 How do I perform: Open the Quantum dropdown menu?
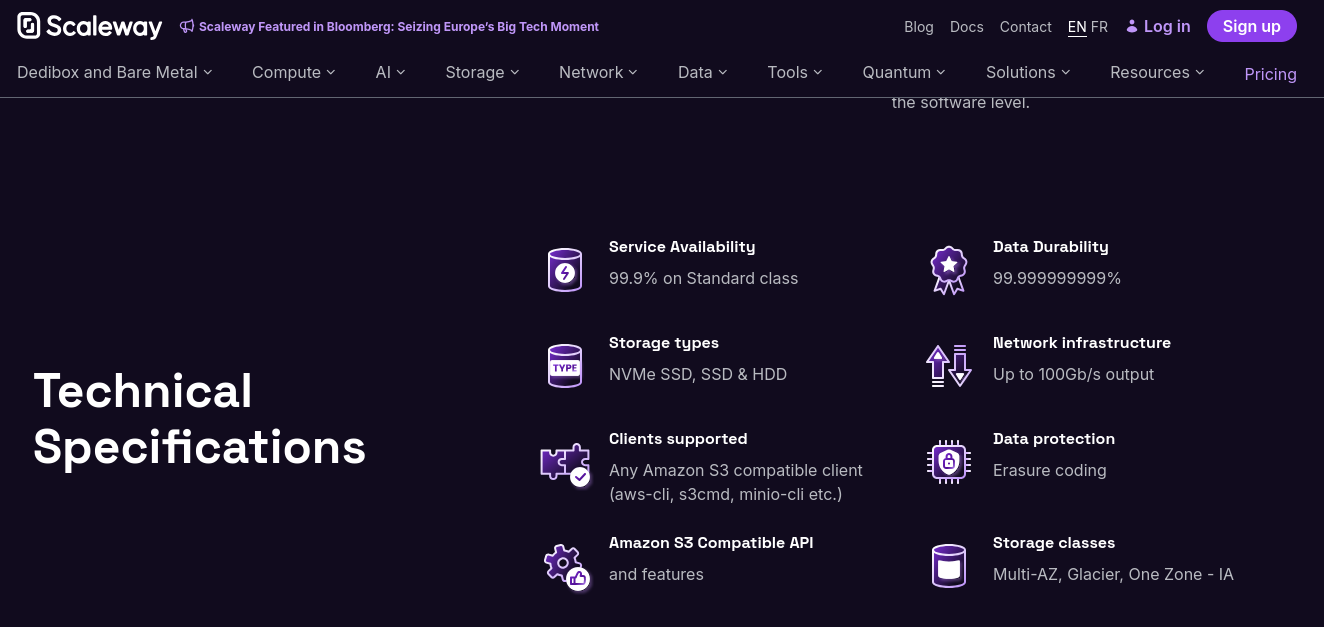point(904,72)
